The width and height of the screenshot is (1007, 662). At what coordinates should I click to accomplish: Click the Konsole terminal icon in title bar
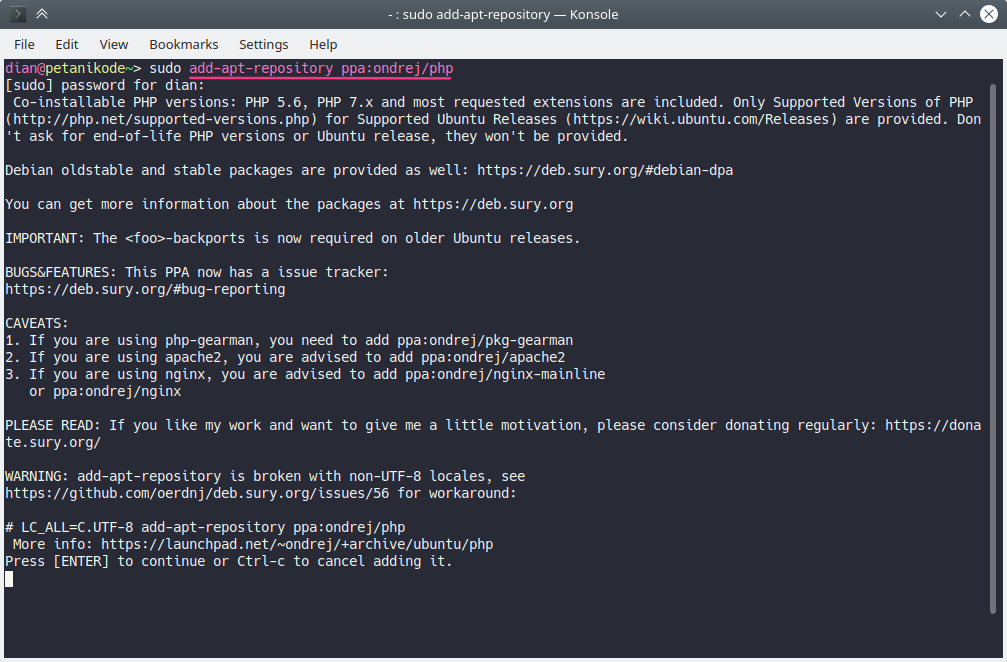(x=18, y=14)
